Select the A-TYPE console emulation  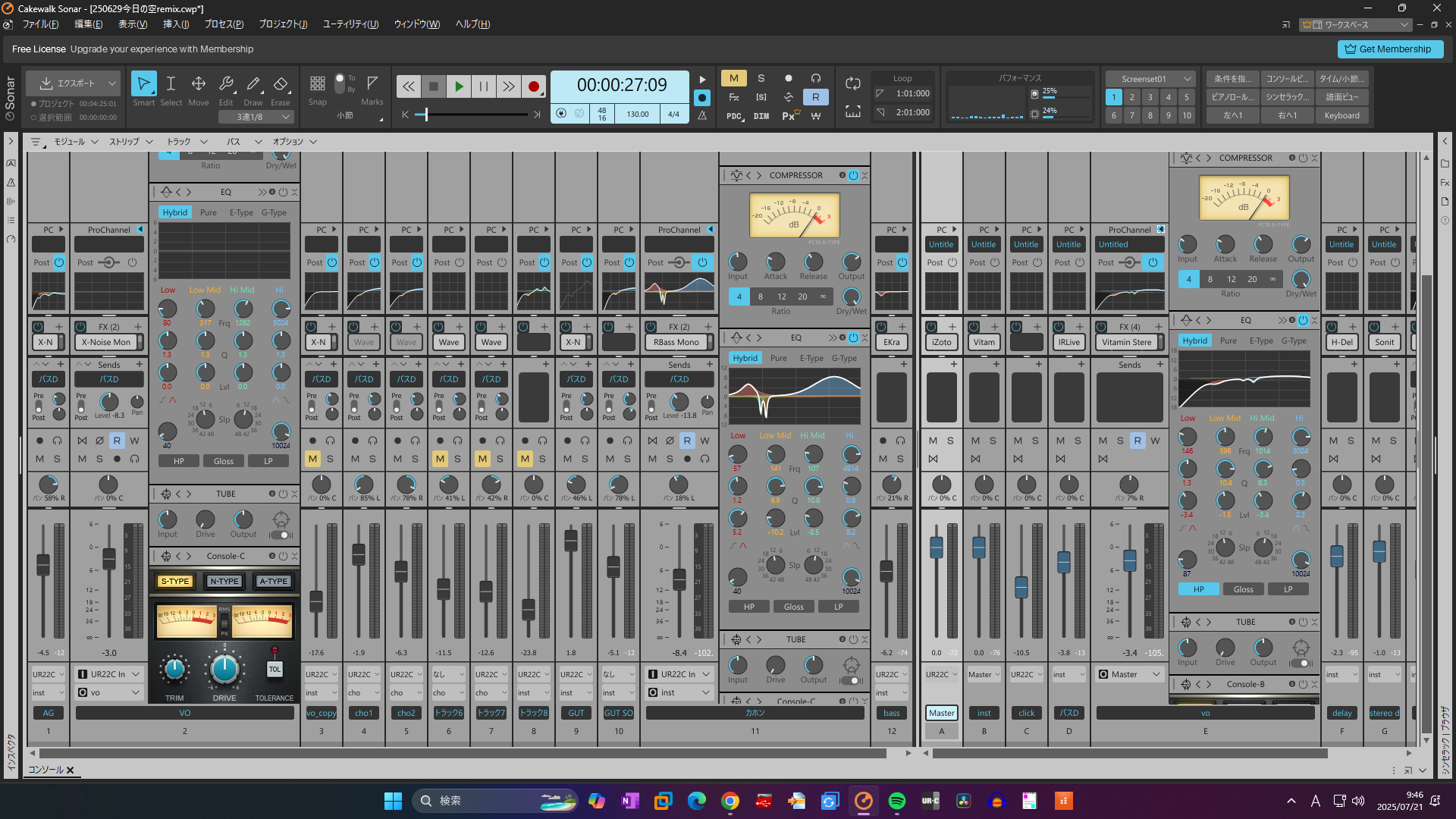[273, 582]
